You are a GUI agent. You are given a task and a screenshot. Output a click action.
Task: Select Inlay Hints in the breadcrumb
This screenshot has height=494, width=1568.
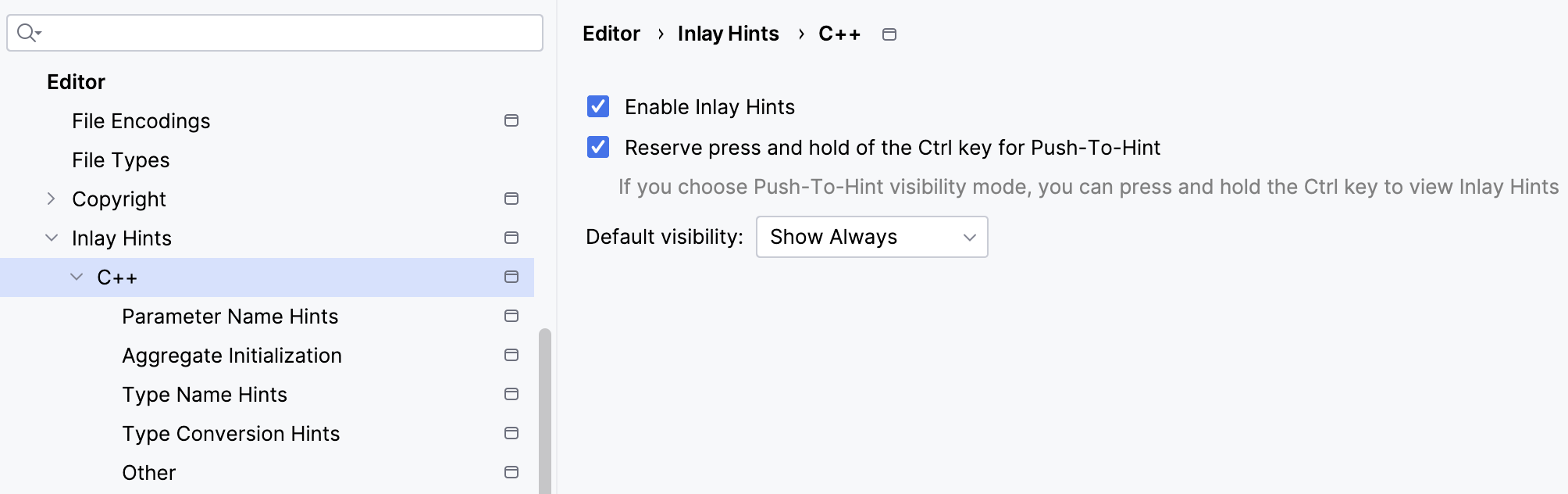(727, 34)
